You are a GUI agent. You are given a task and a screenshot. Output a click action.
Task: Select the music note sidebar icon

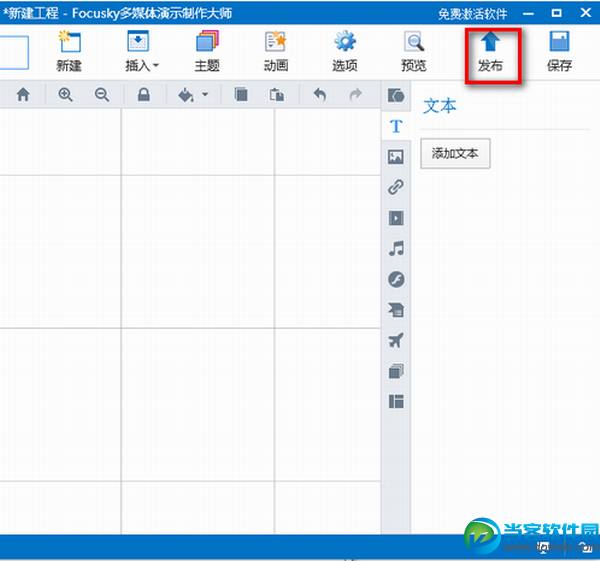(396, 249)
